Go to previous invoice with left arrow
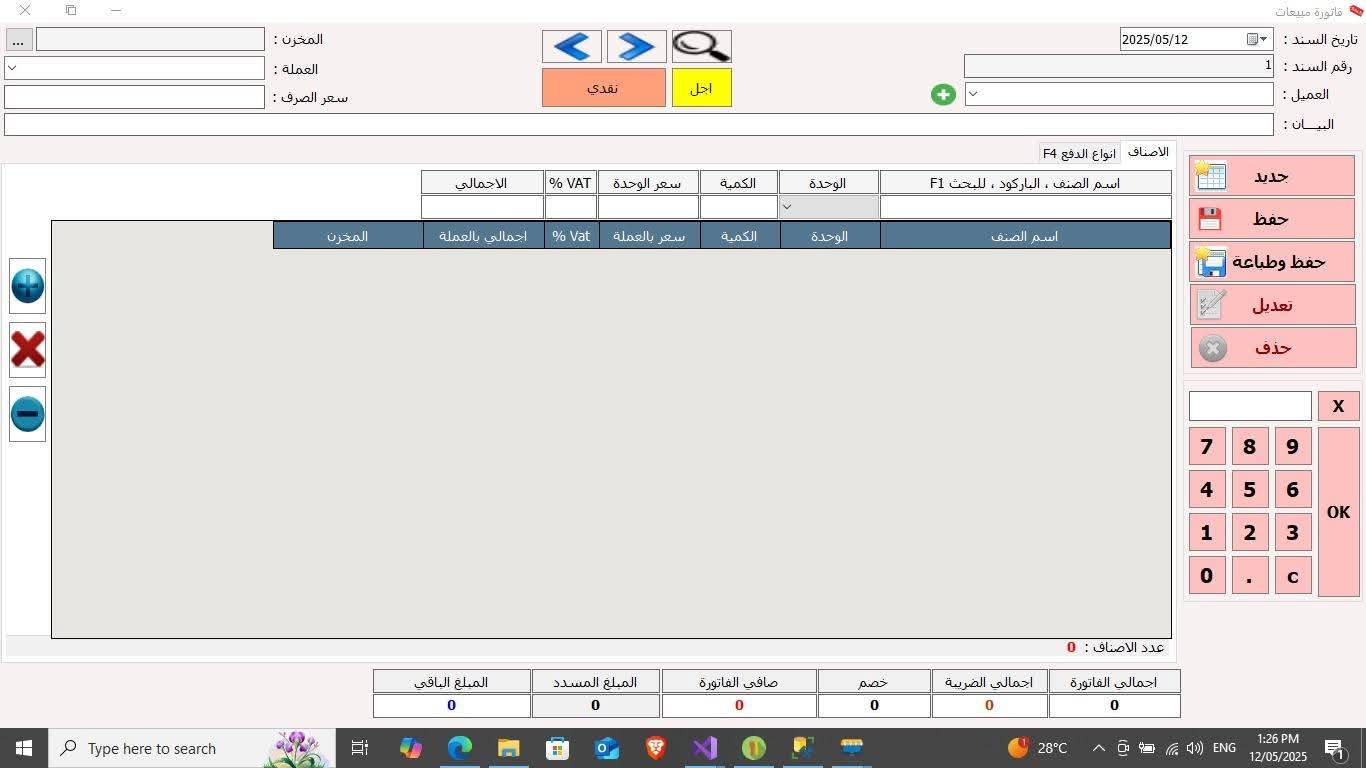Screen dimensions: 1366x768 [572, 46]
